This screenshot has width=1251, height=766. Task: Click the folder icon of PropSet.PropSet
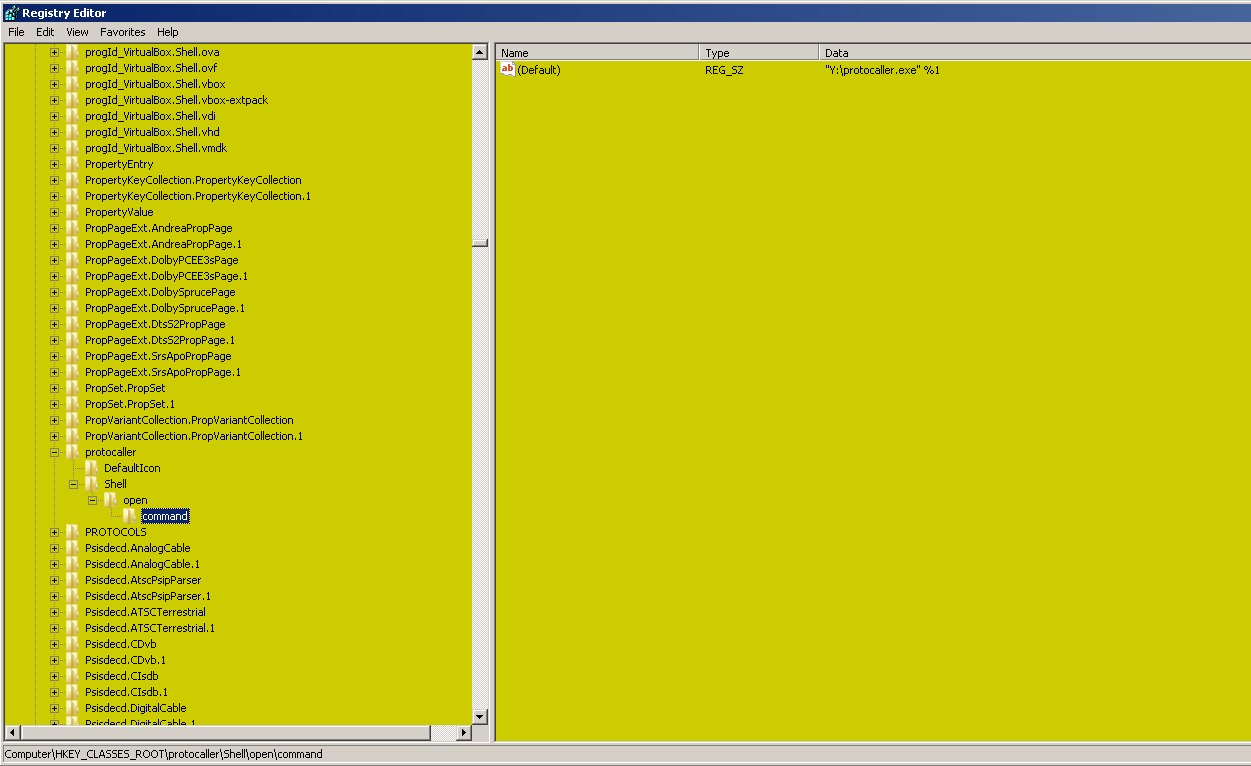(x=72, y=388)
